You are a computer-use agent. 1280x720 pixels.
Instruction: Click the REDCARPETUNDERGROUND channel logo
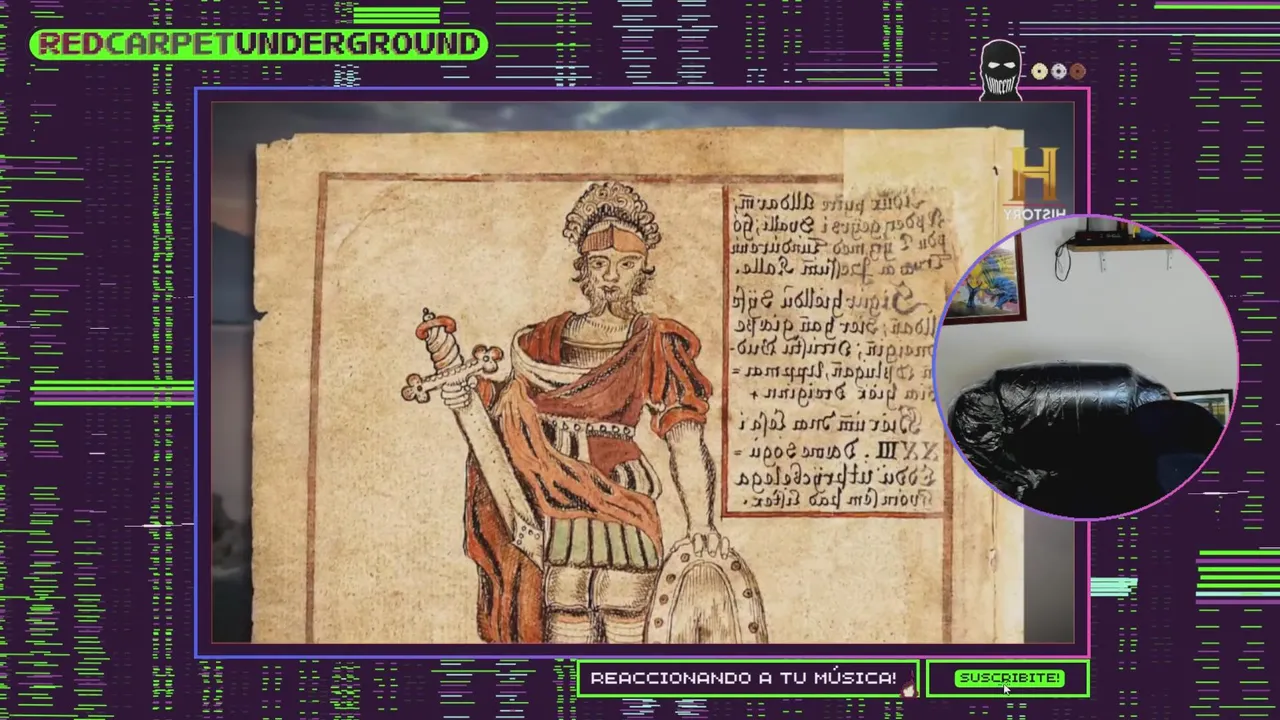pyautogui.click(x=259, y=44)
